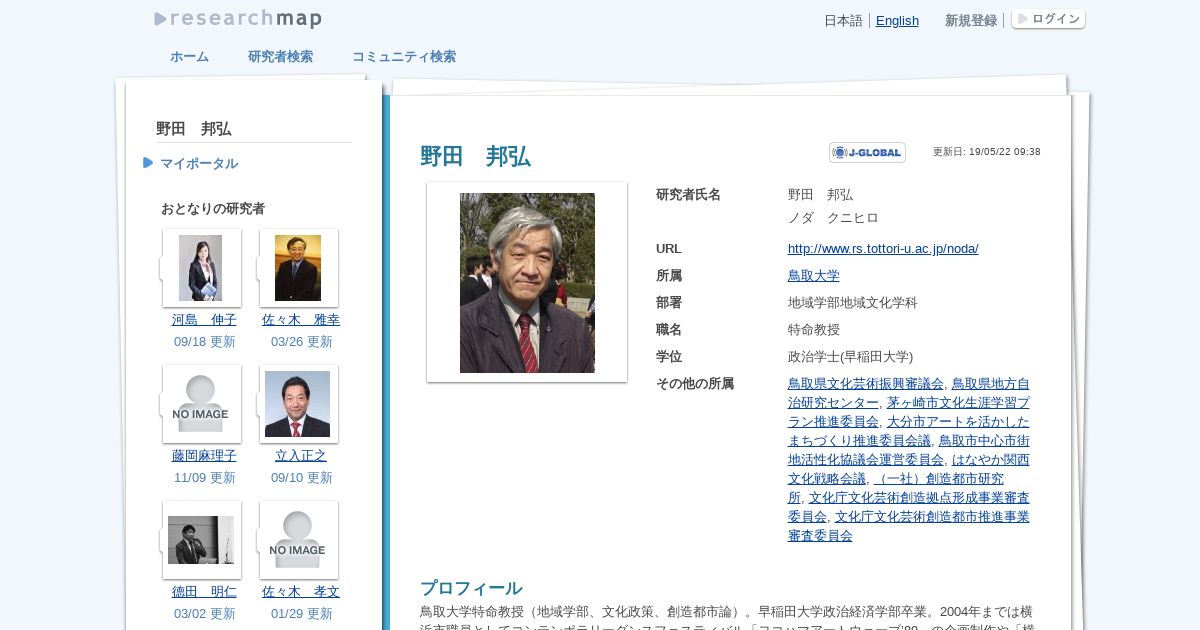Click 更新日: 19/05/22 09:38 text
This screenshot has height=630, width=1200.
[x=987, y=152]
